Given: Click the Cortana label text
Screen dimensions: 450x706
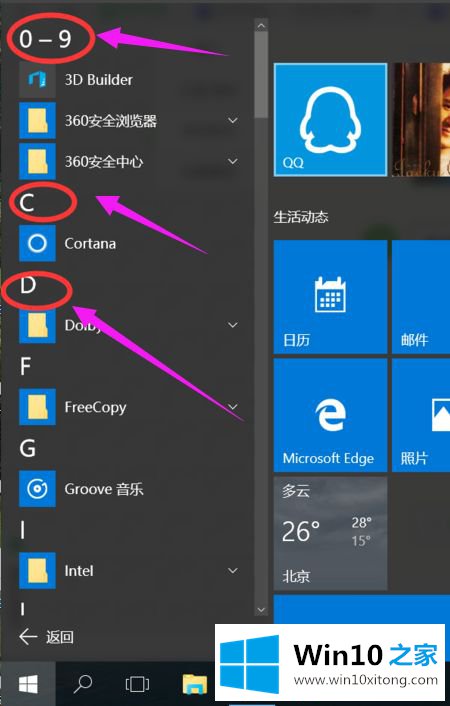Looking at the screenshot, I should [90, 244].
